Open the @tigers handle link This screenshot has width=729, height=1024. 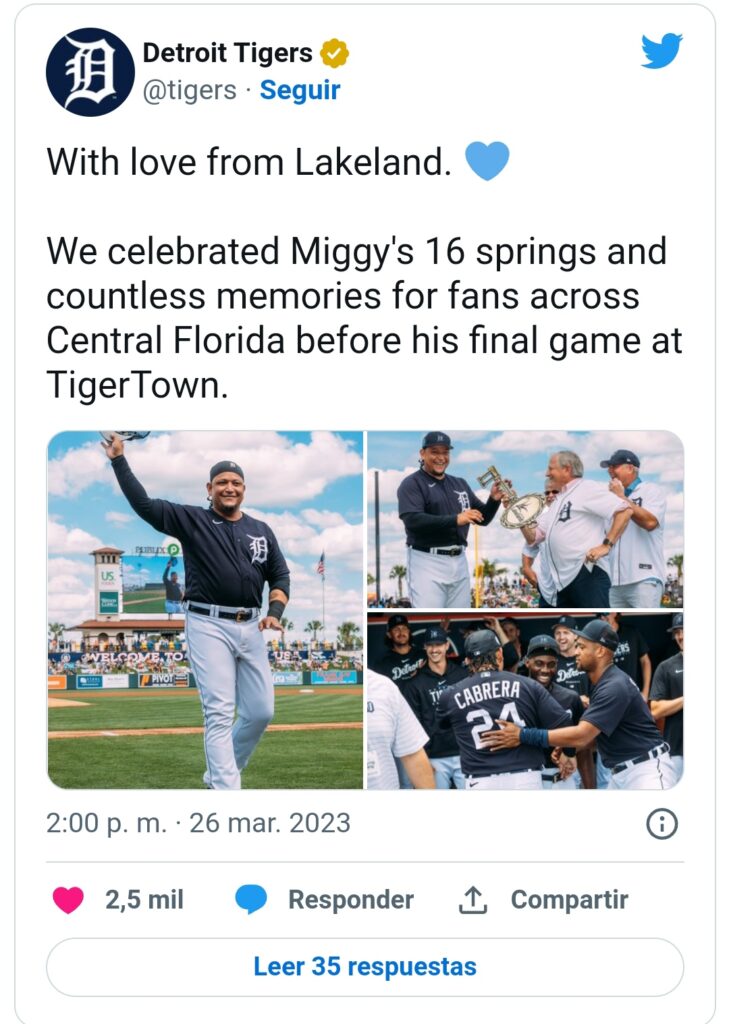(x=190, y=90)
